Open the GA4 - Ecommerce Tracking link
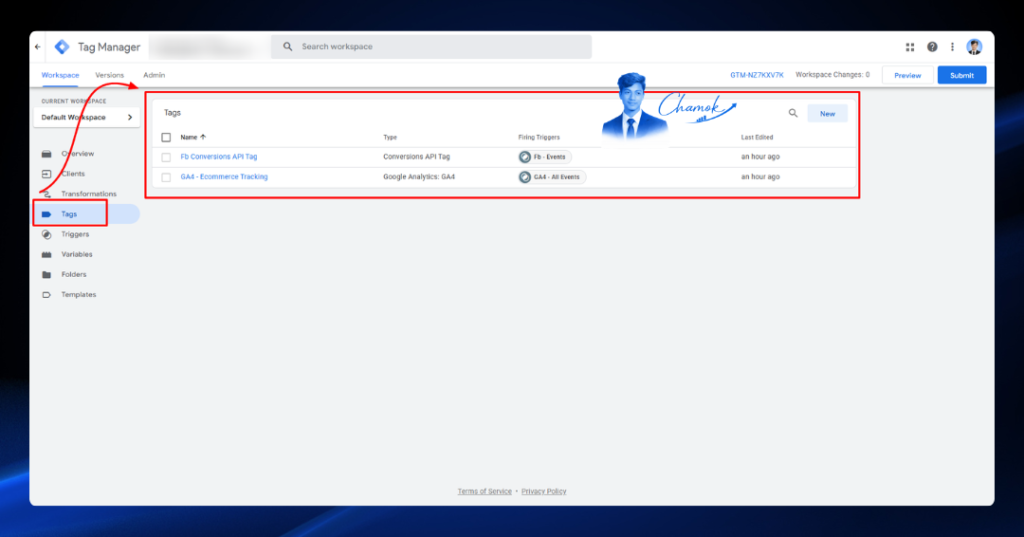The height and width of the screenshot is (537, 1024). click(224, 177)
